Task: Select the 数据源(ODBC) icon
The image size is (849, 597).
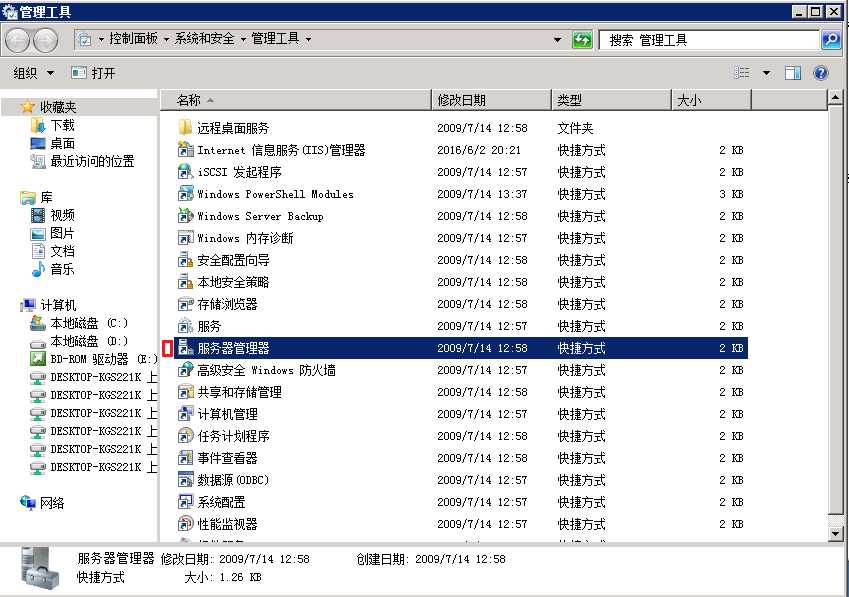Action: pyautogui.click(x=185, y=480)
